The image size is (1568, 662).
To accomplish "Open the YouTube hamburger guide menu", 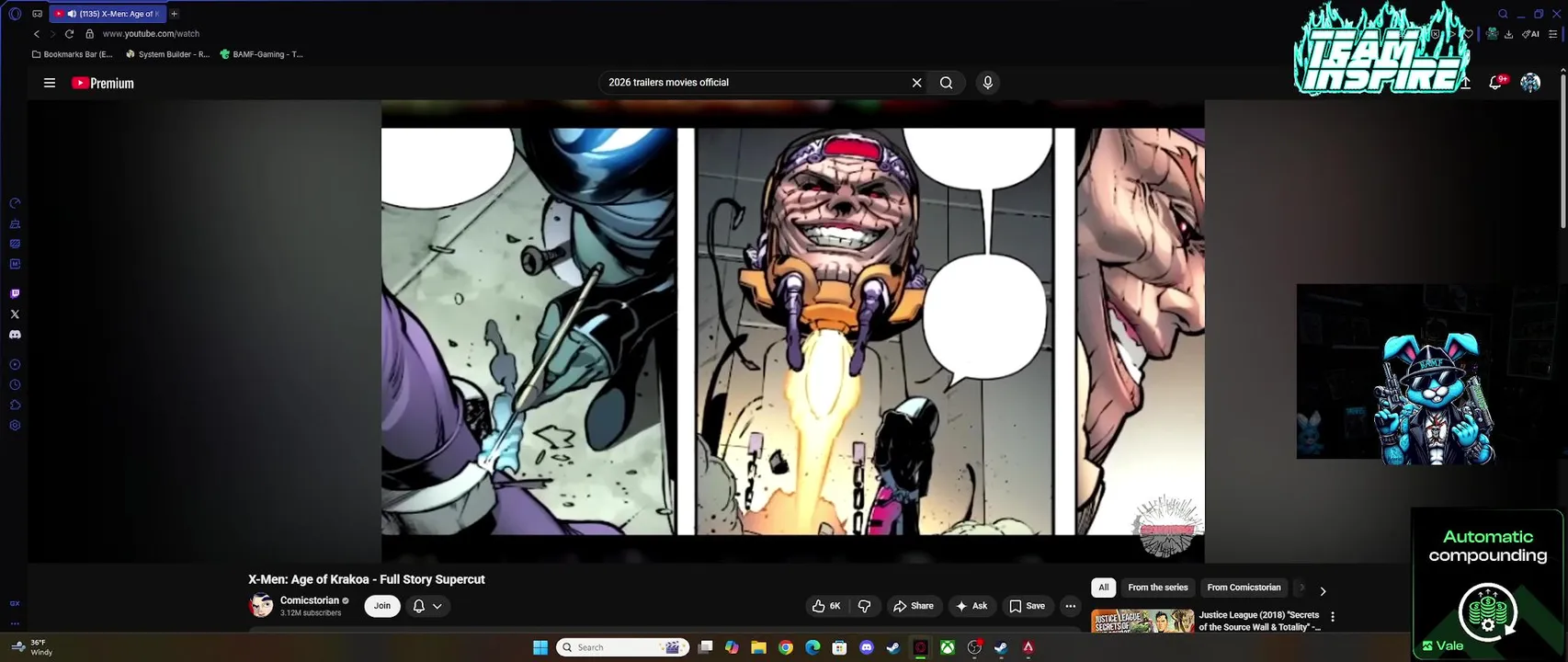I will (x=50, y=83).
